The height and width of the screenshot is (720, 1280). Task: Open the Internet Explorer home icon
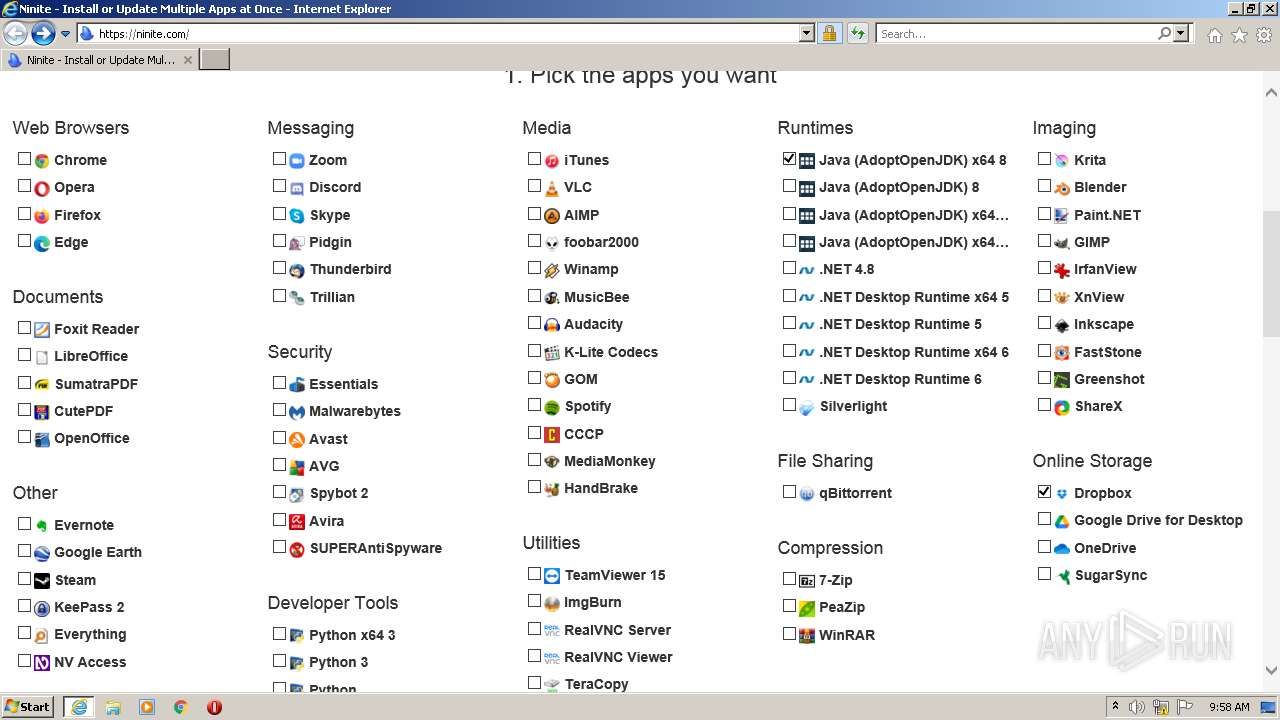click(x=1214, y=34)
